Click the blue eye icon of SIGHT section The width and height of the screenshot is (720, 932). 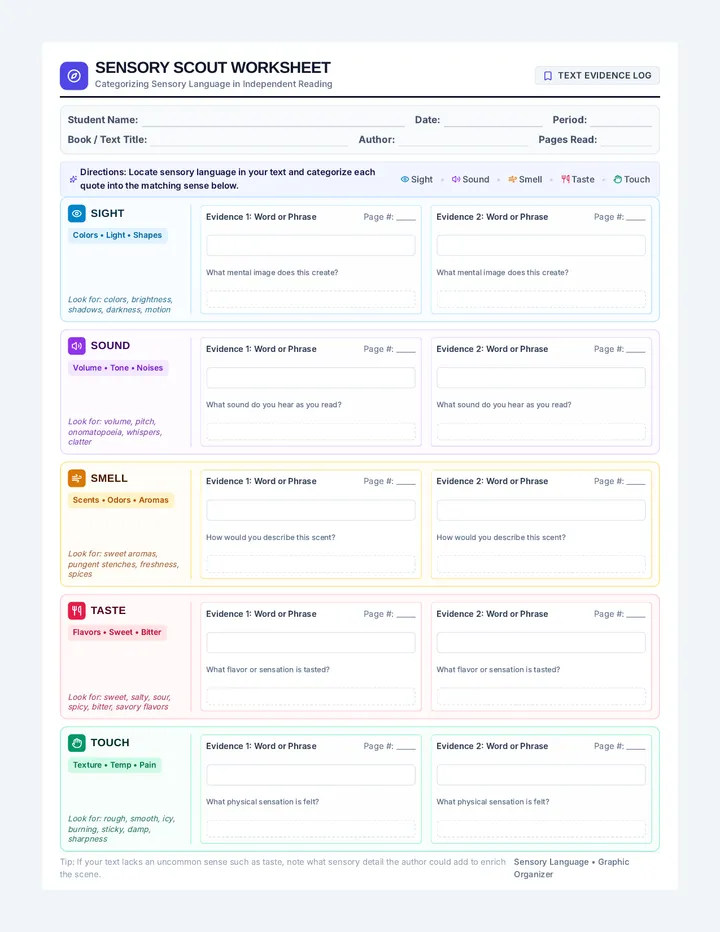pyautogui.click(x=77, y=213)
